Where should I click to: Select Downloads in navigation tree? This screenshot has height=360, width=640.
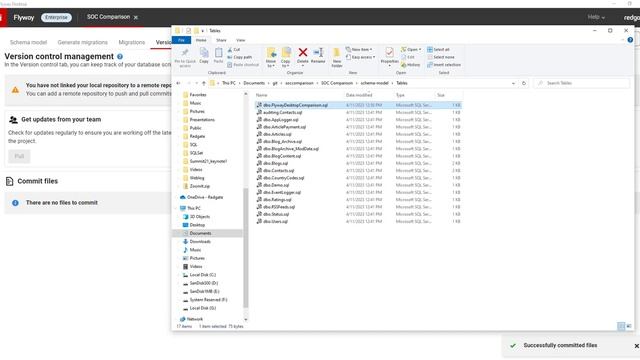pyautogui.click(x=200, y=242)
